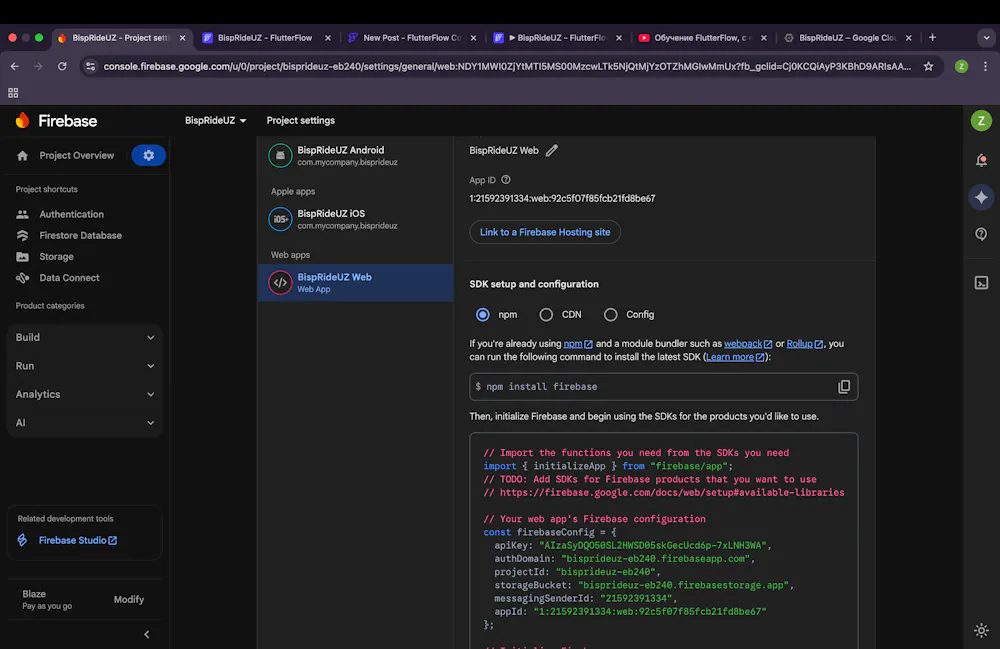Viewport: 1000px width, 649px height.
Task: Expand the Analytics product category
Action: pyautogui.click(x=84, y=395)
